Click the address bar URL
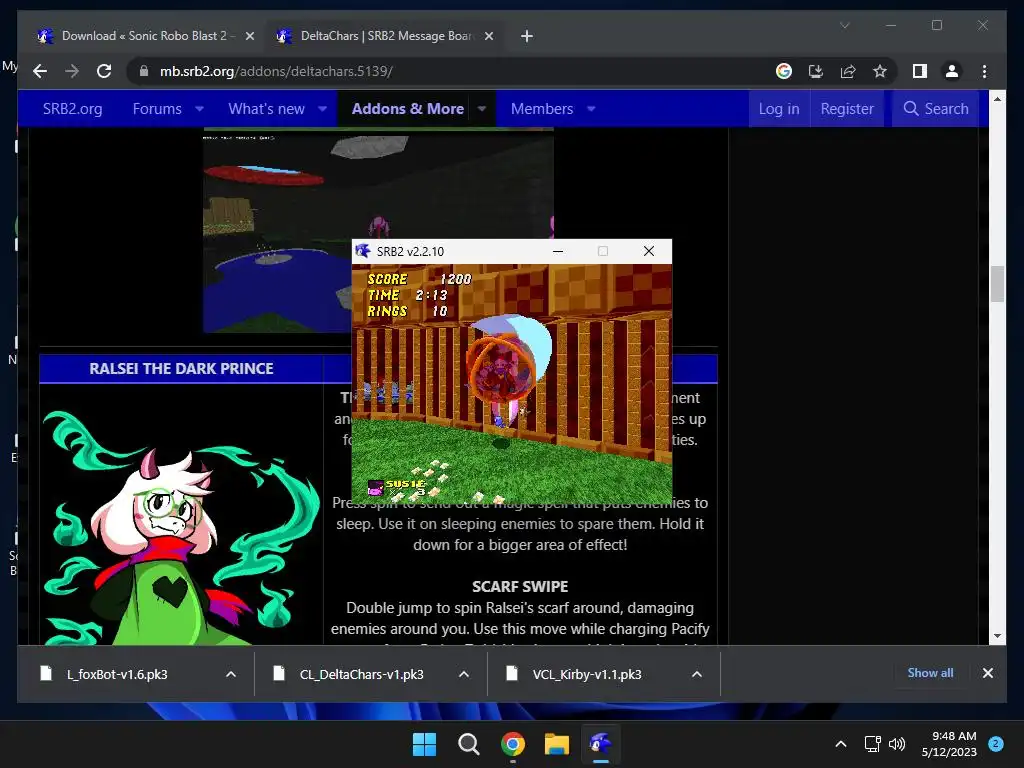This screenshot has width=1024, height=768. (x=276, y=71)
